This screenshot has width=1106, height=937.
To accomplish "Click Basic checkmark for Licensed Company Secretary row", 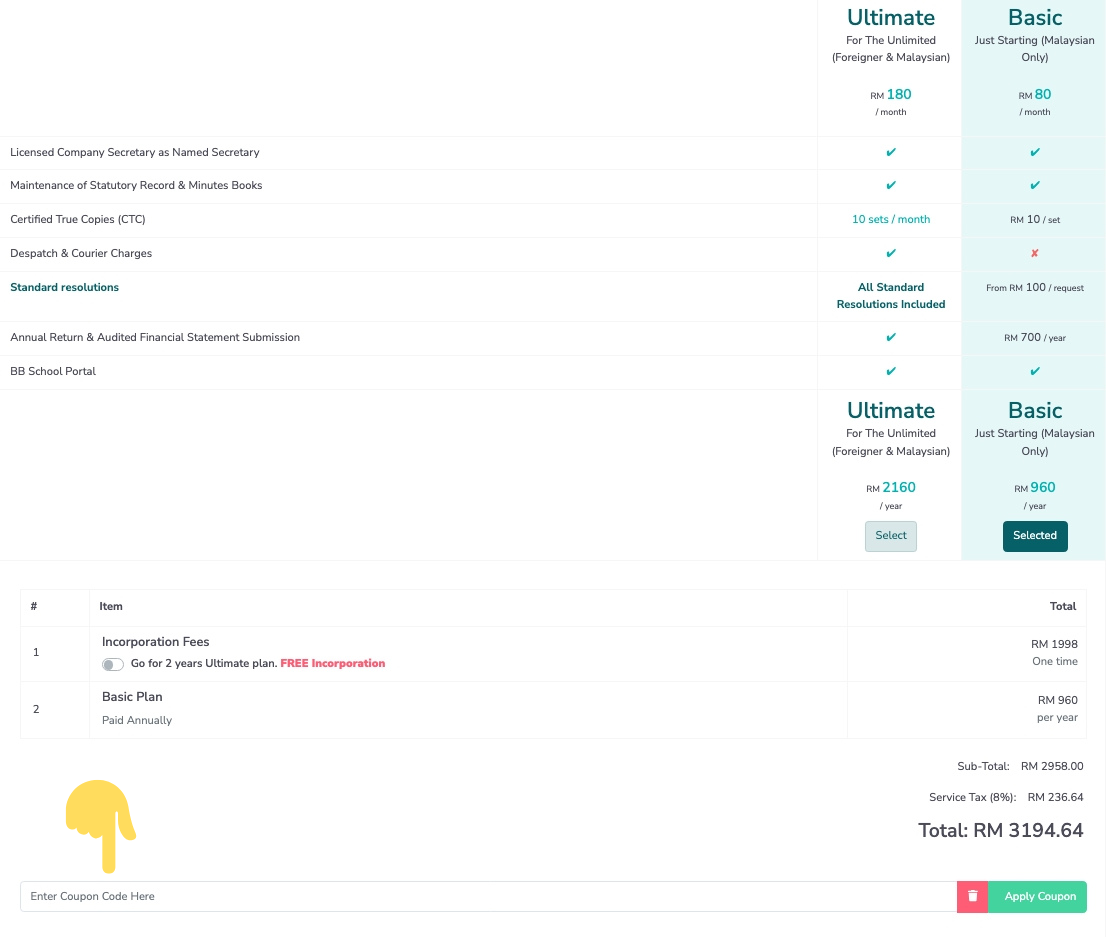I will (1035, 152).
